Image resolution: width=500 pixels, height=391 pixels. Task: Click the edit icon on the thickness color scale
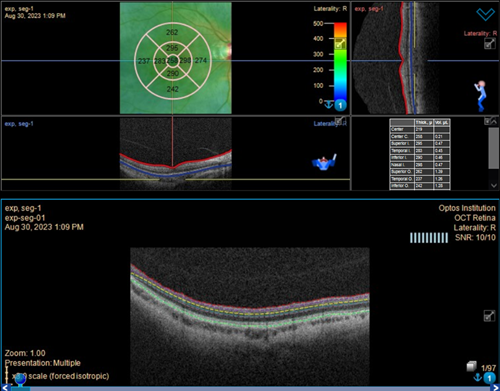340,44
